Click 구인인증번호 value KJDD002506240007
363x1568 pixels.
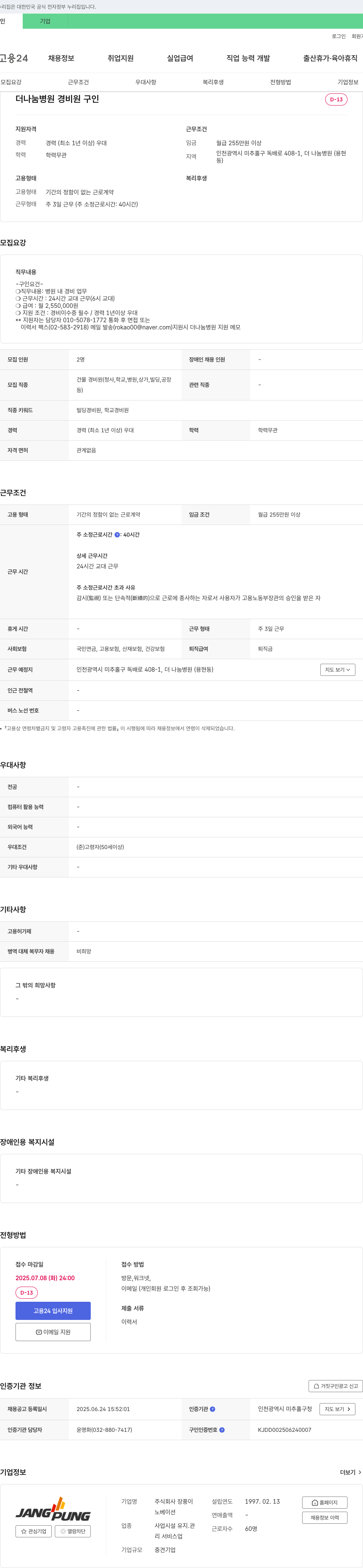284,1430
